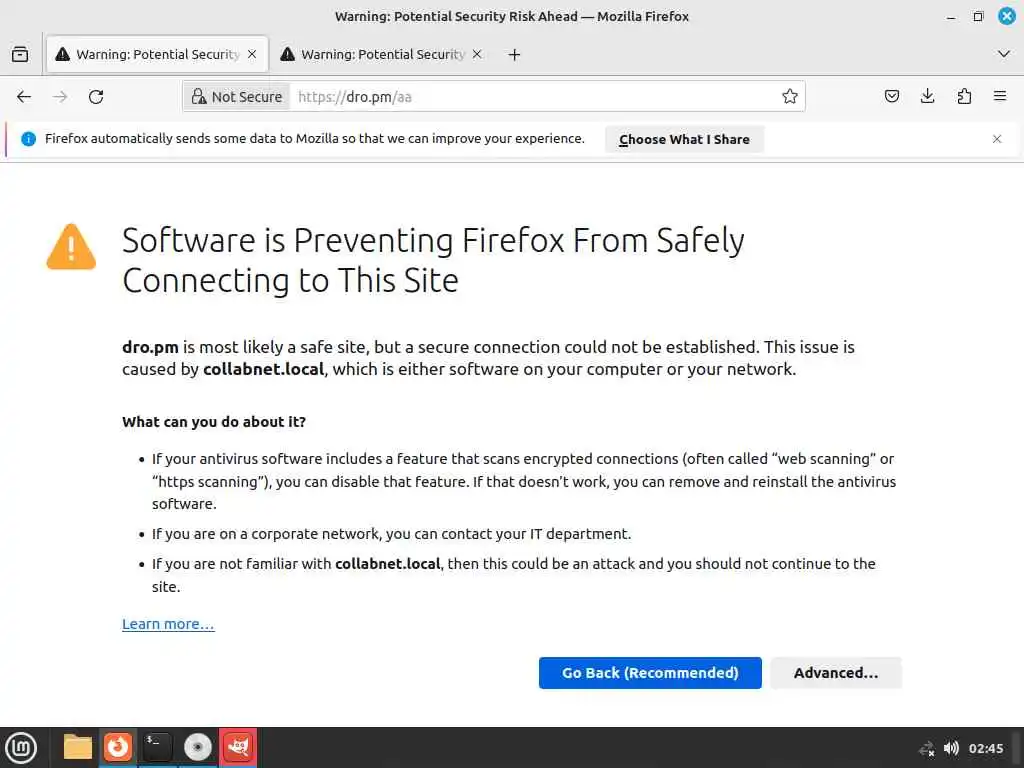Expand the Advanced… error details
Viewport: 1024px width, 768px height.
[835, 673]
